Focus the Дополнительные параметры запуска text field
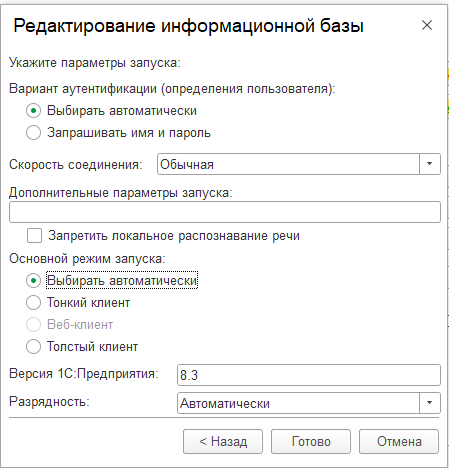 click(x=225, y=212)
